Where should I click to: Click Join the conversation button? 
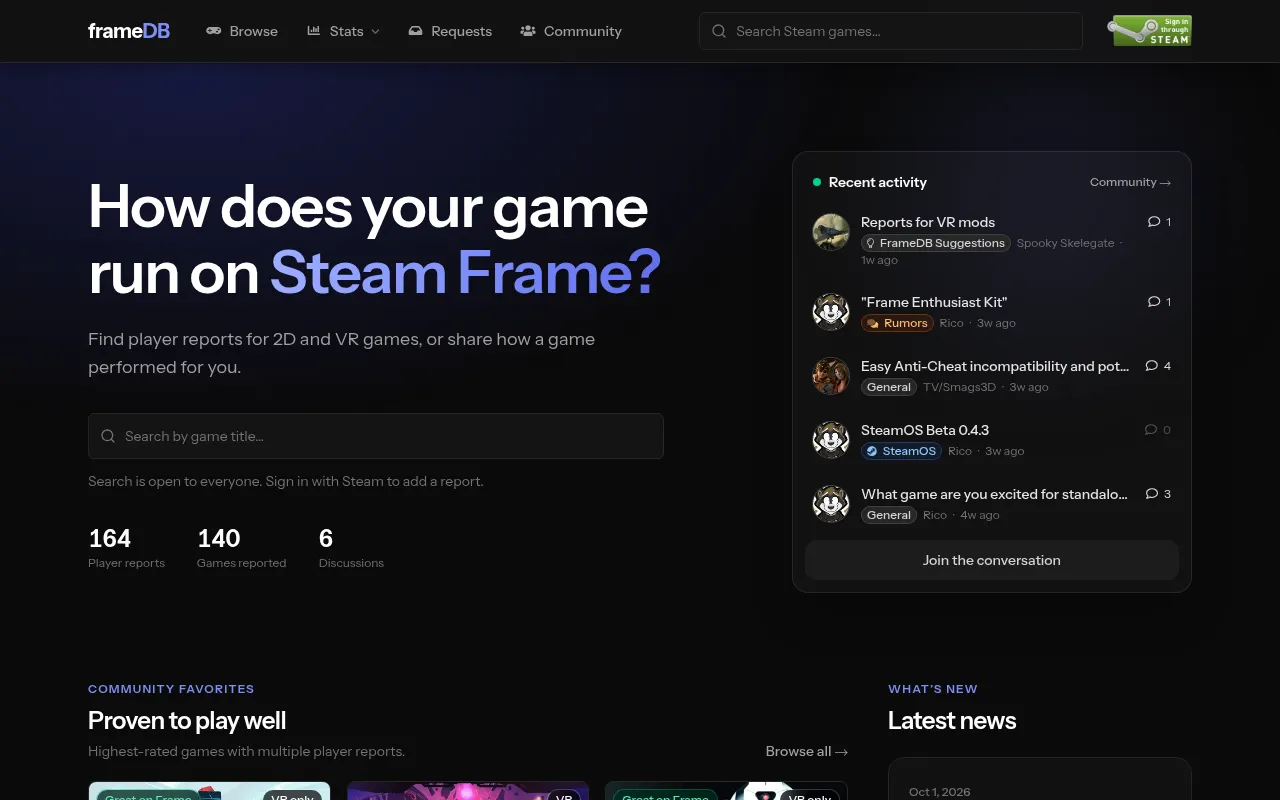tap(992, 560)
